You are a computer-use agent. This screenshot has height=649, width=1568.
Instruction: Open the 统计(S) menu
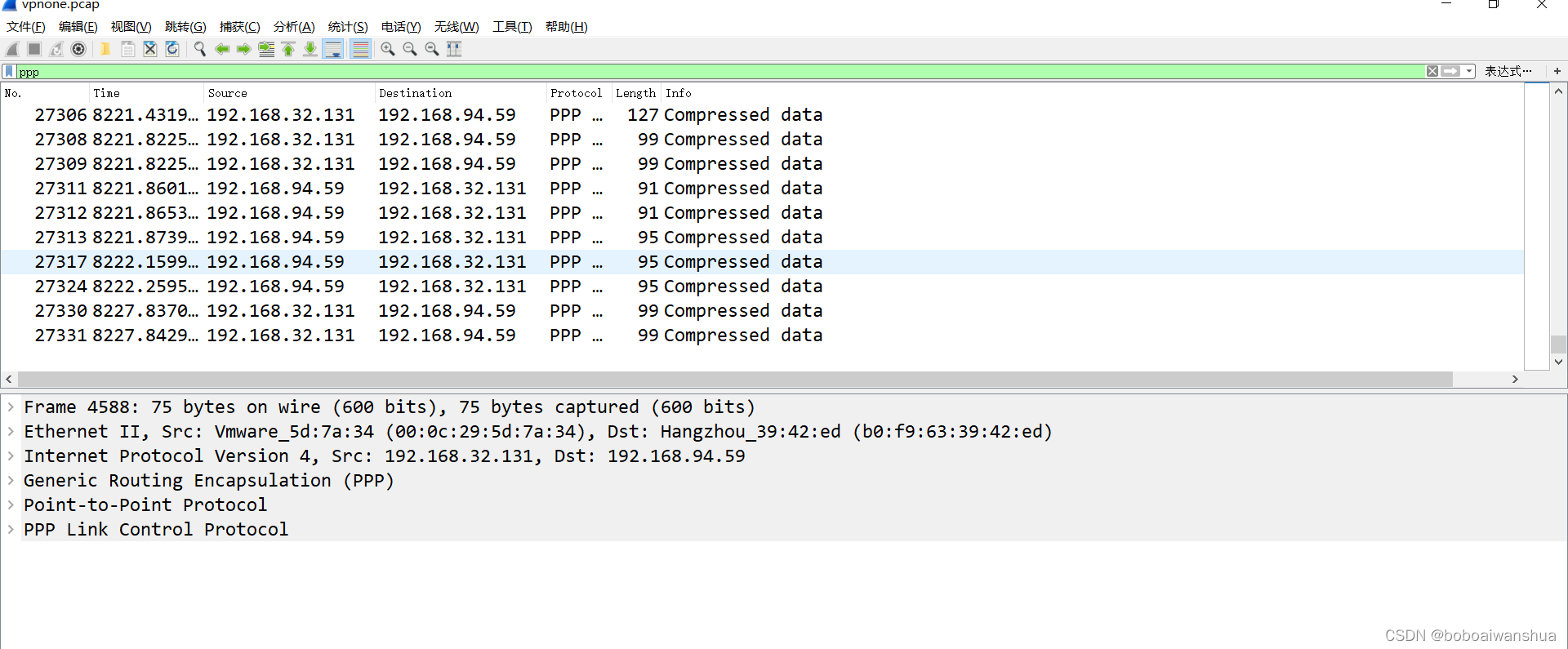[x=348, y=27]
